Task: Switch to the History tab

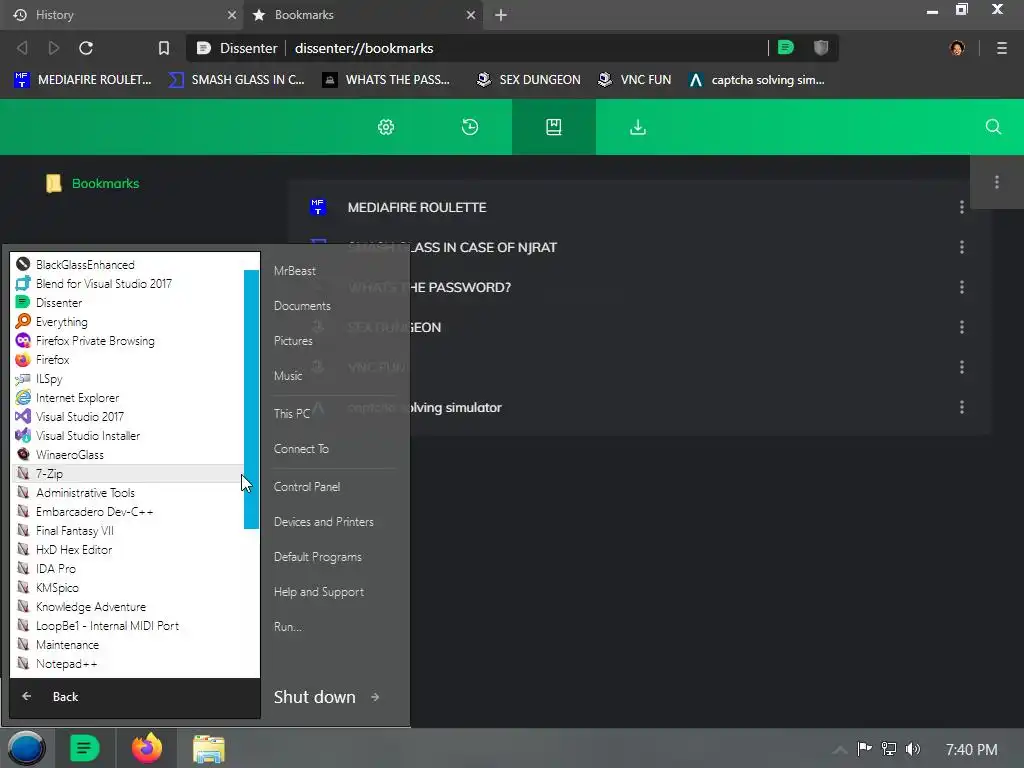Action: [x=121, y=15]
